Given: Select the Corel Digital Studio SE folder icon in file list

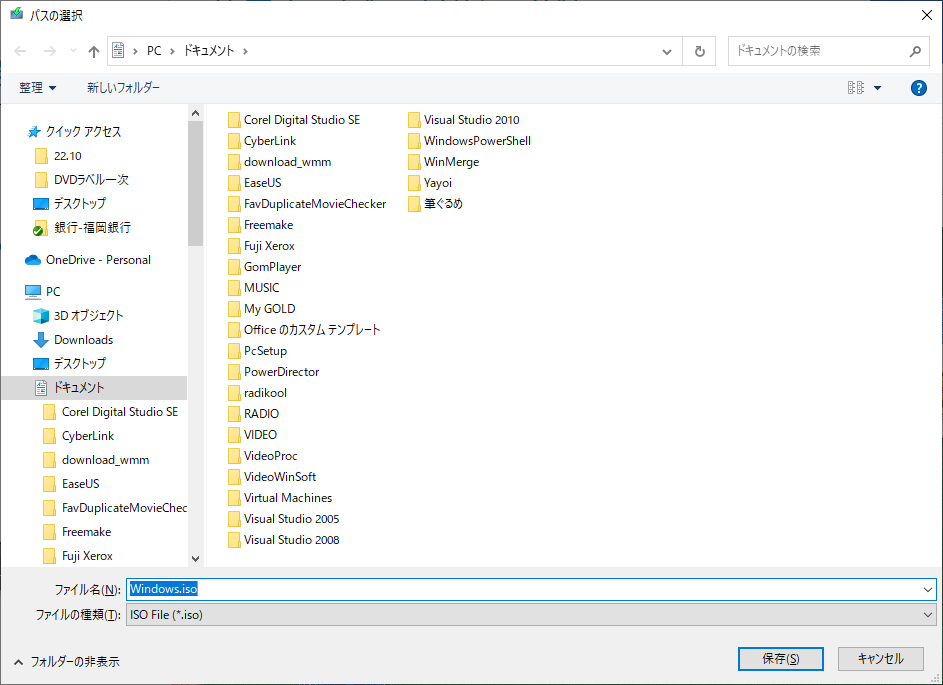Looking at the screenshot, I should click(234, 120).
